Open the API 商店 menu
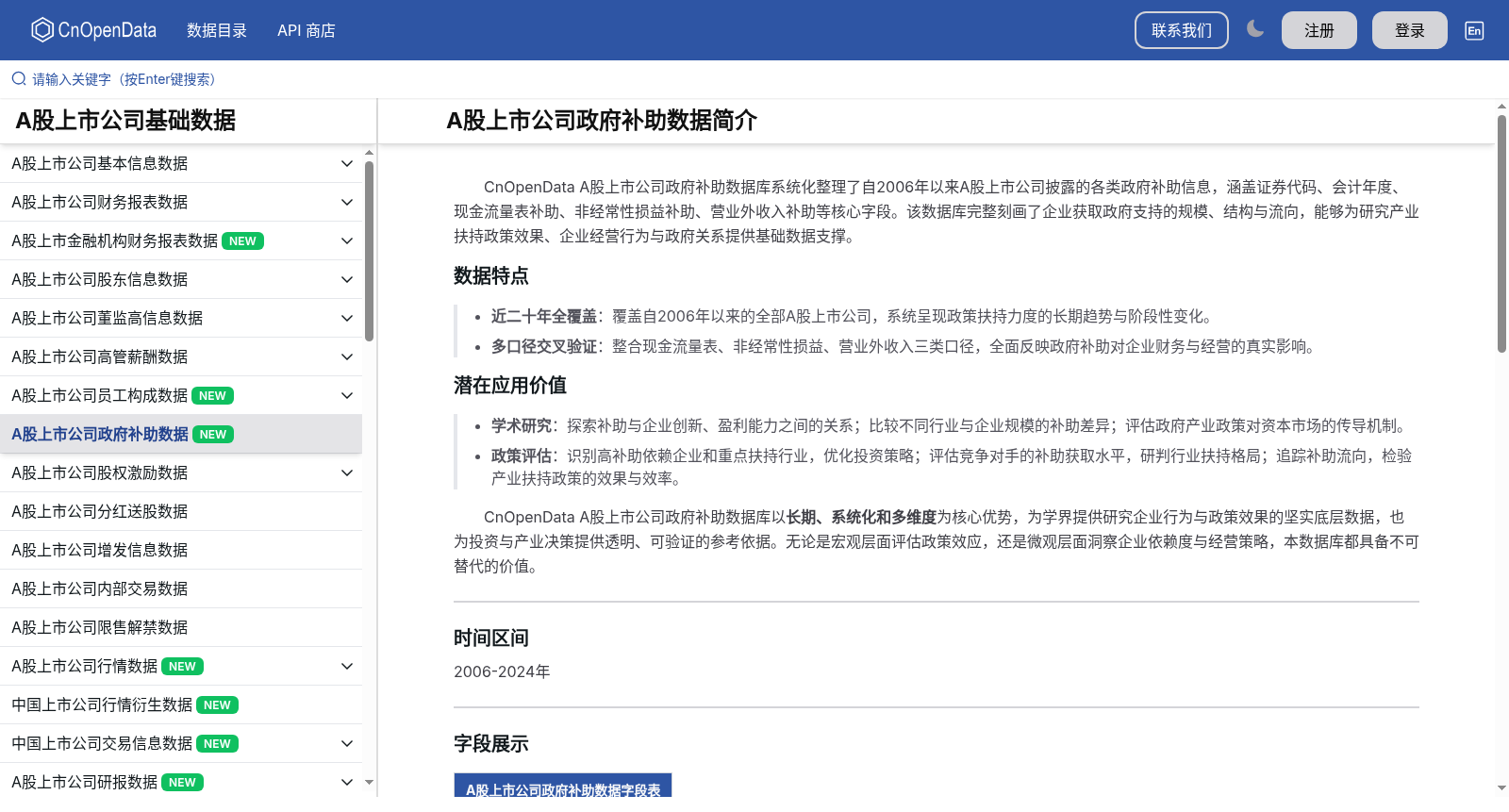1509x812 pixels. tap(307, 30)
